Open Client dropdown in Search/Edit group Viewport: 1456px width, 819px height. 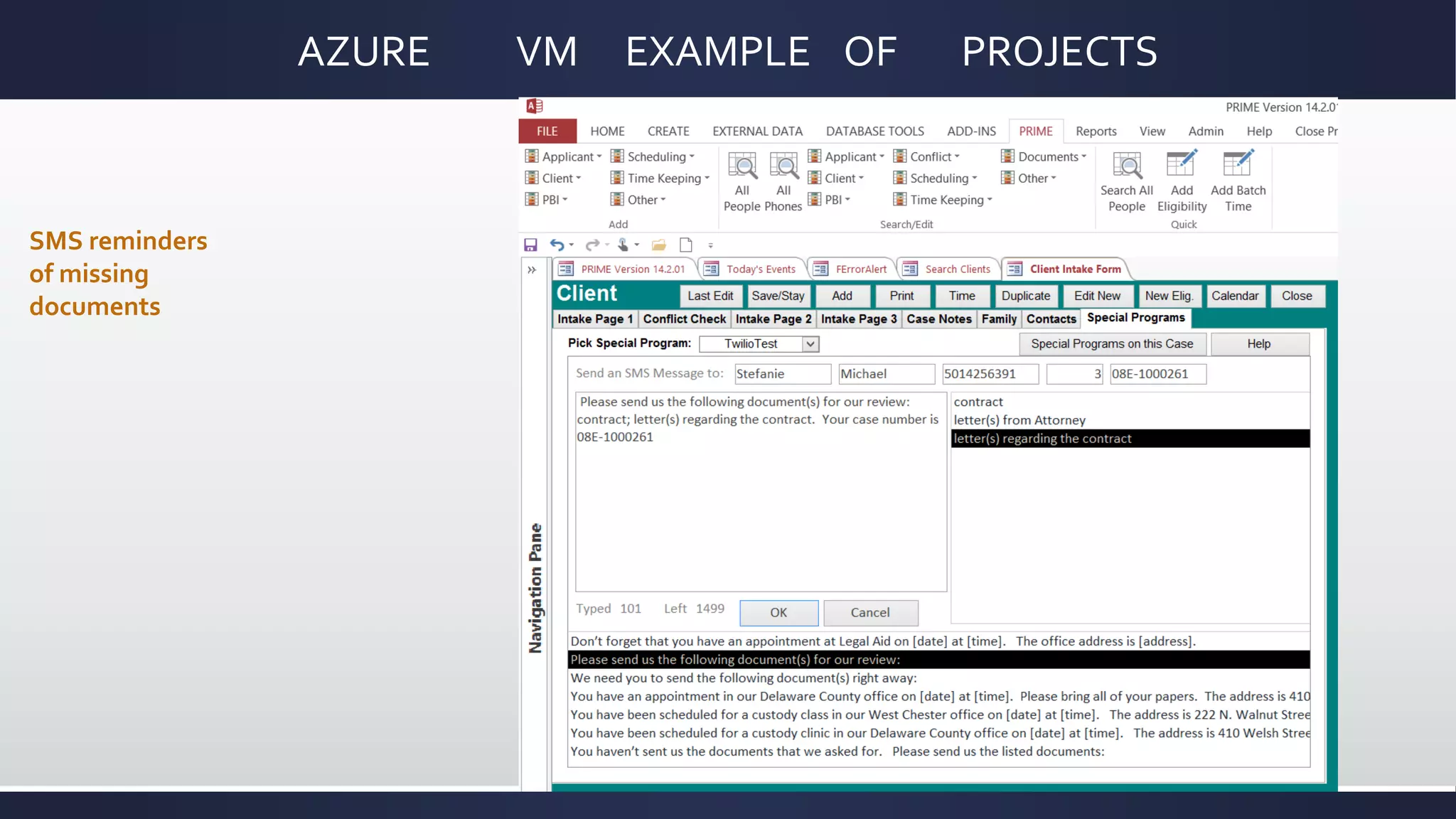(836, 178)
